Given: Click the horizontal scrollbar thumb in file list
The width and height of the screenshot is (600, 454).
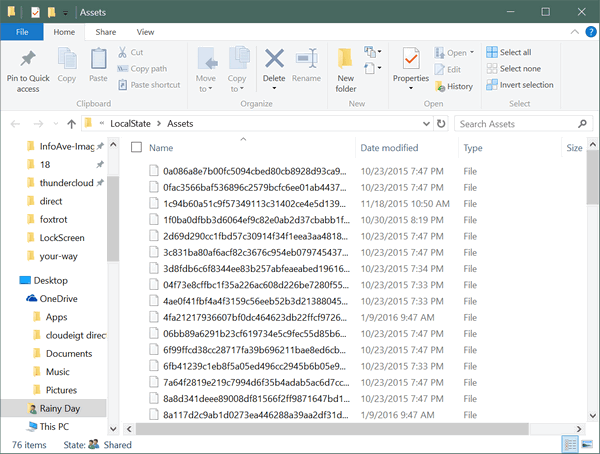Looking at the screenshot, I should tap(332, 429).
